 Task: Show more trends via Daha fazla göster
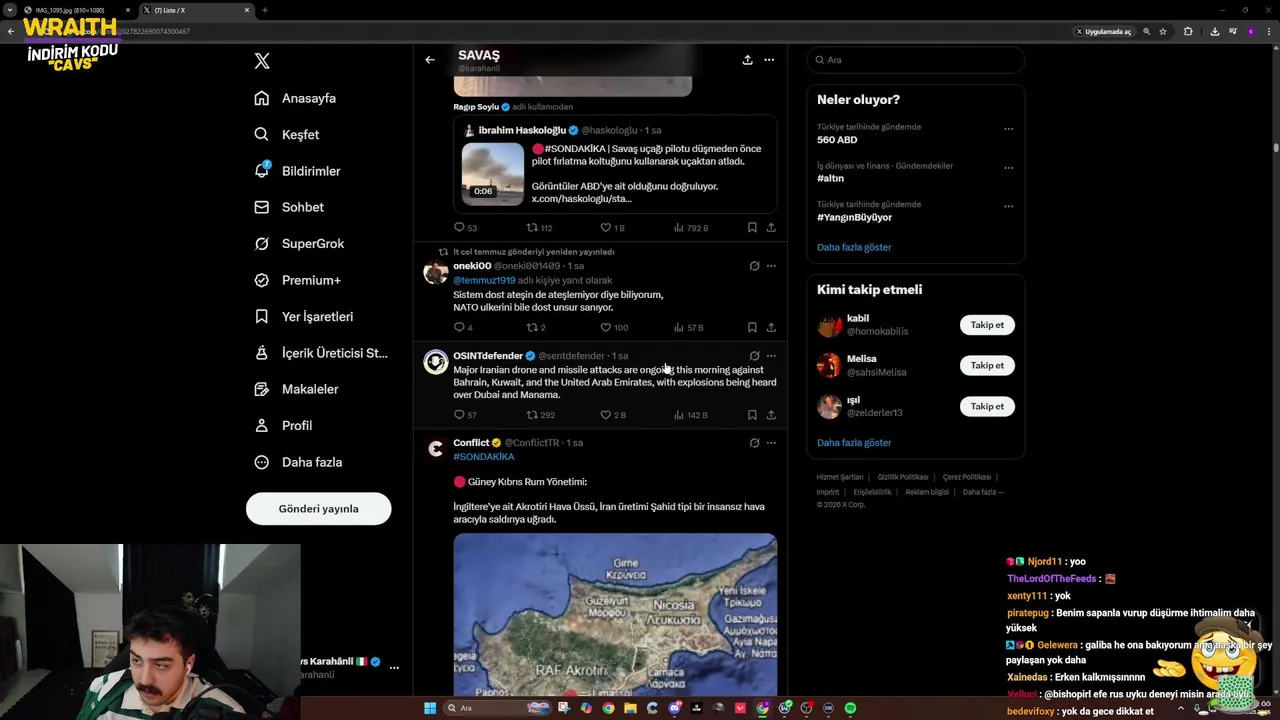point(854,247)
